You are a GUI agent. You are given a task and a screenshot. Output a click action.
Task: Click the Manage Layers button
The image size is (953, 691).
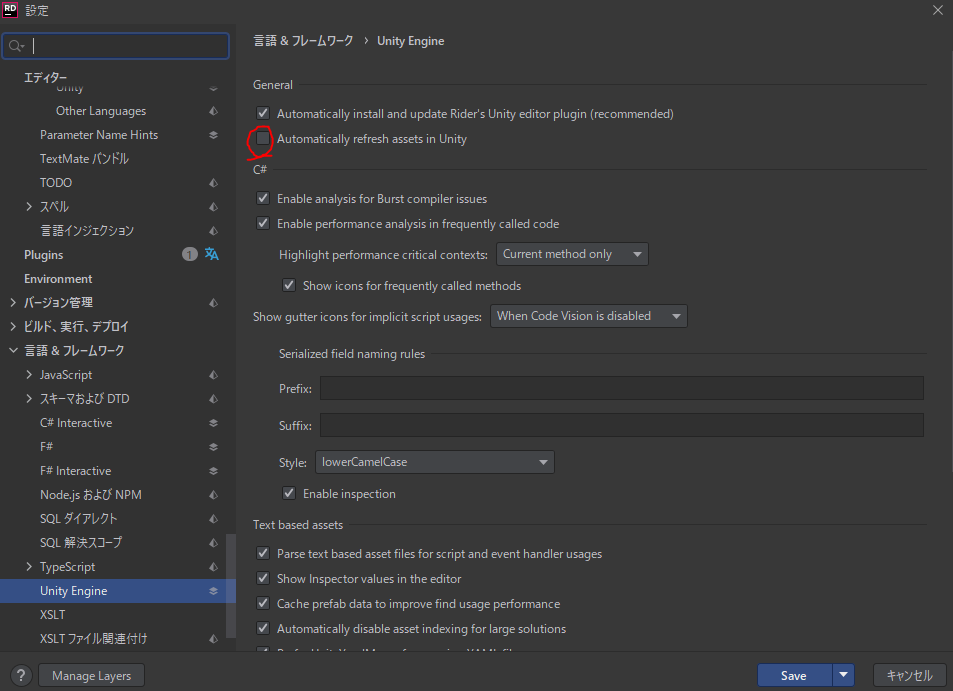pyautogui.click(x=92, y=676)
